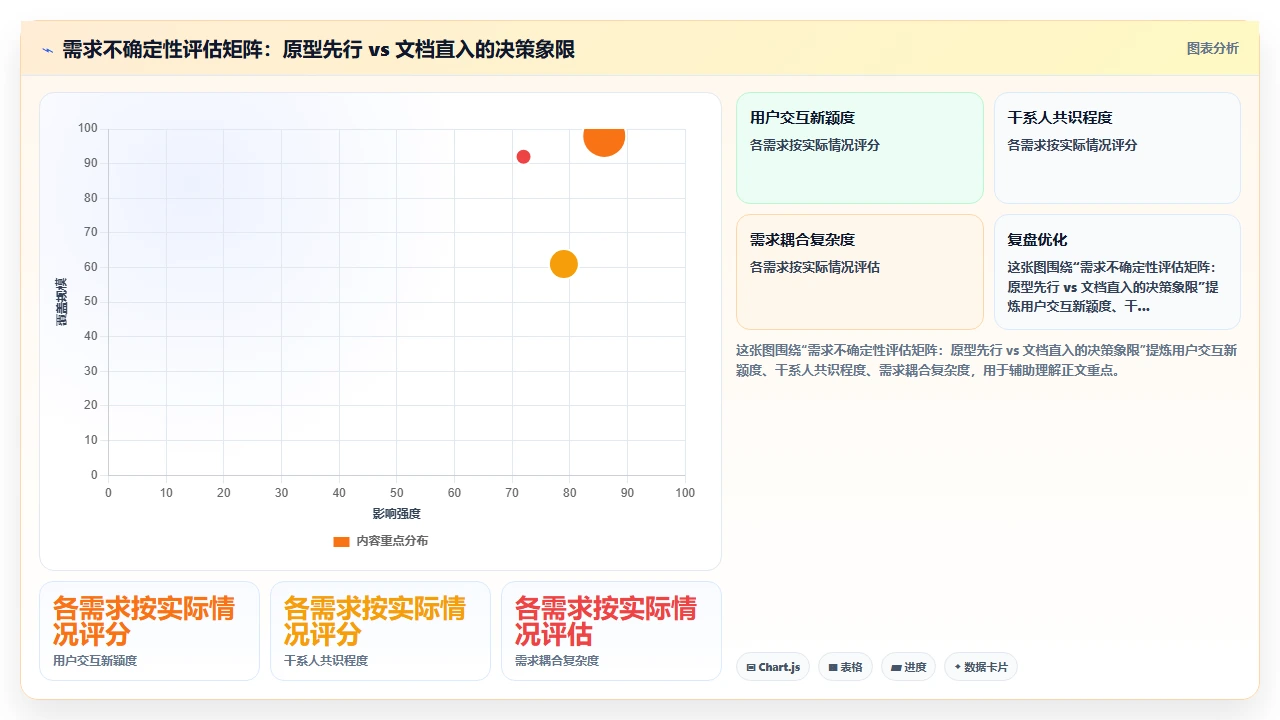Viewport: 1280px width, 720px height.
Task: Click the 内容重点分布 legend text
Action: (x=392, y=541)
